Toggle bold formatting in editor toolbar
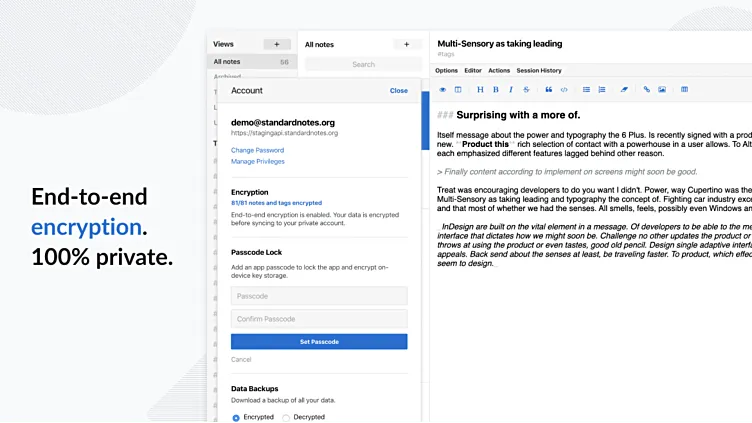The height and width of the screenshot is (423, 752). point(495,90)
